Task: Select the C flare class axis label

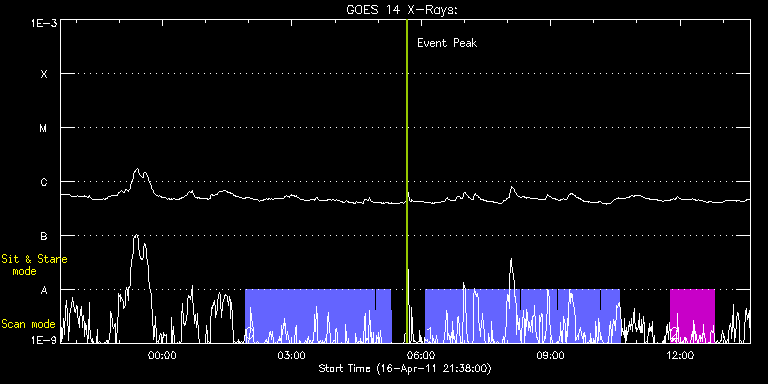Action: (x=44, y=182)
